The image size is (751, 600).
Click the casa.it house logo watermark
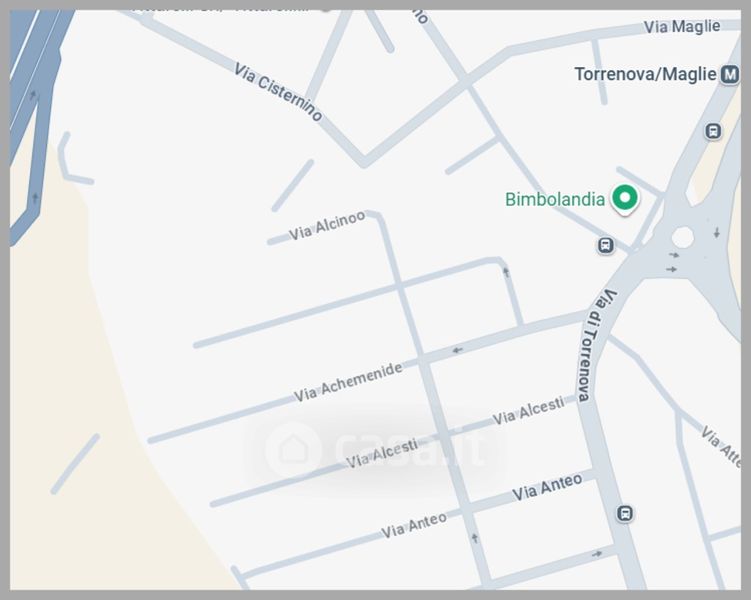coord(293,450)
